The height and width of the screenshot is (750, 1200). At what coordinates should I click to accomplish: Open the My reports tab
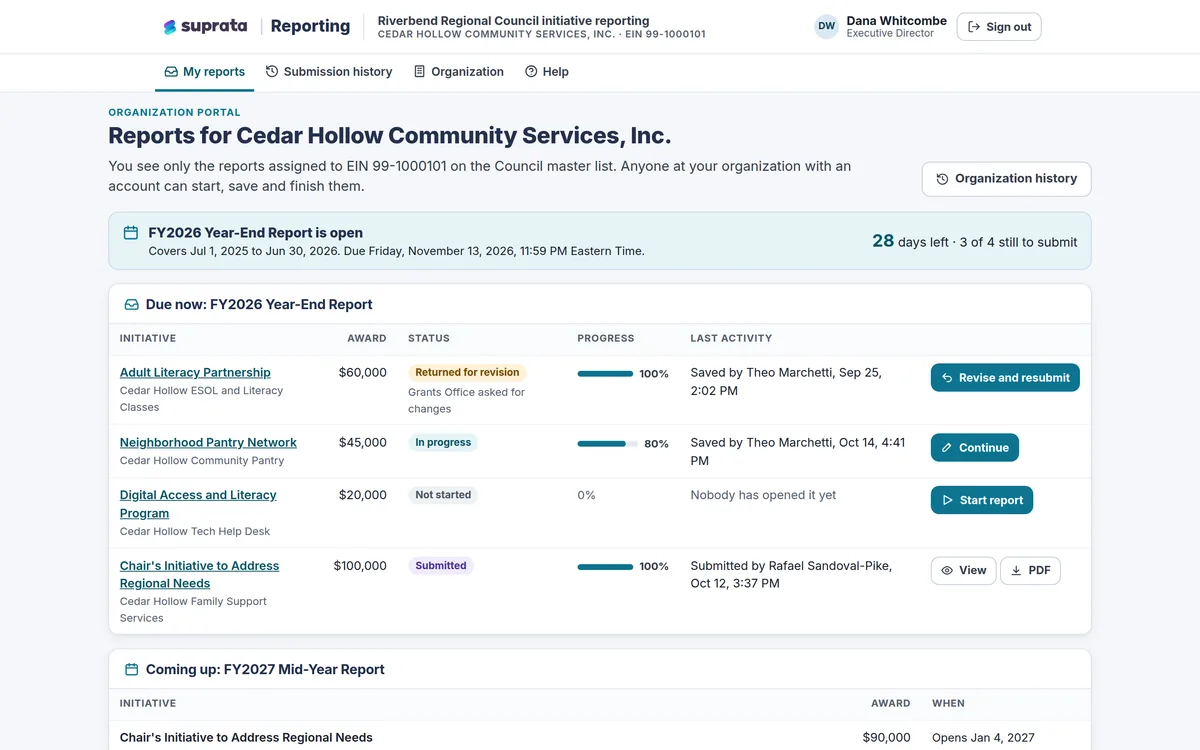[205, 72]
